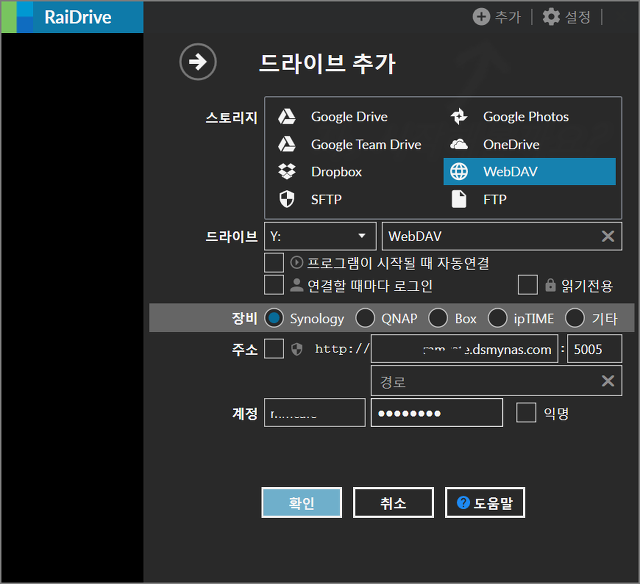Click the SFTP shield icon
This screenshot has width=640, height=584.
287,199
